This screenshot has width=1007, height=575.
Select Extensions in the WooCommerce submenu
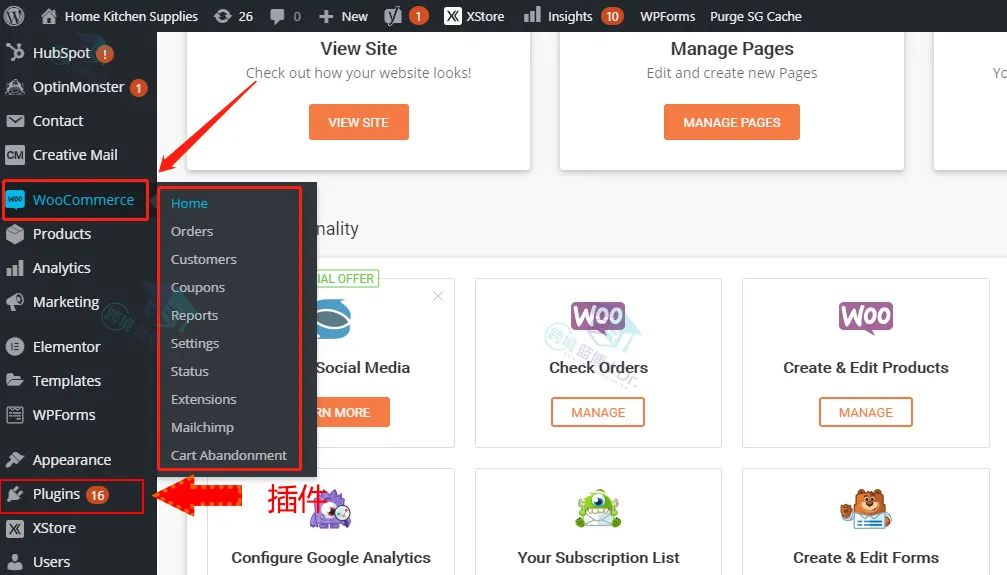204,400
